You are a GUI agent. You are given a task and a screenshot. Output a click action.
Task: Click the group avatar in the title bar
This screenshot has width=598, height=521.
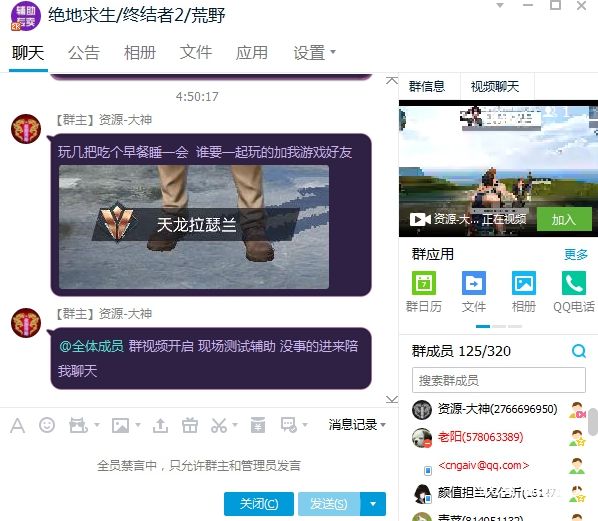pos(25,16)
